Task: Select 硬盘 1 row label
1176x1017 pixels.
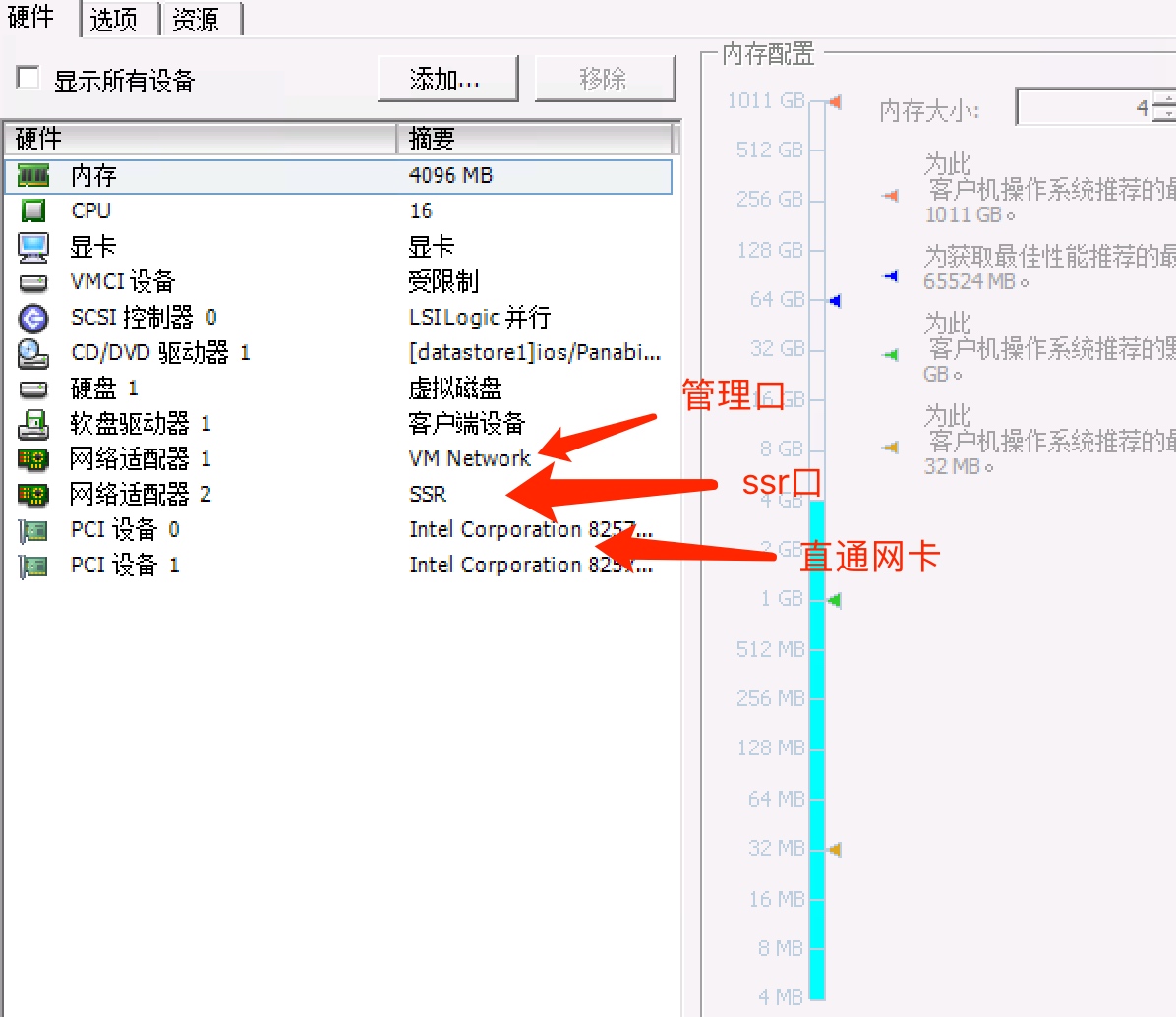Action: pos(104,389)
